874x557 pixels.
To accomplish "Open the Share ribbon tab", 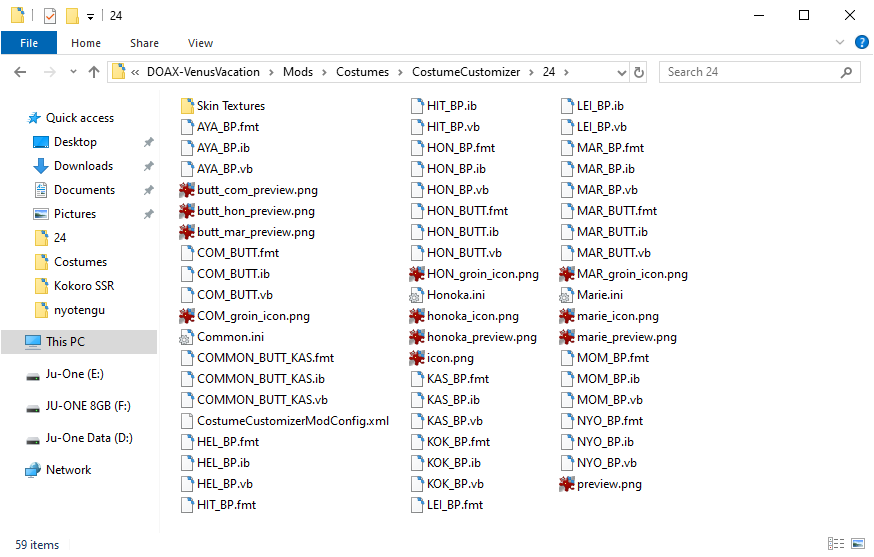I will coord(144,43).
